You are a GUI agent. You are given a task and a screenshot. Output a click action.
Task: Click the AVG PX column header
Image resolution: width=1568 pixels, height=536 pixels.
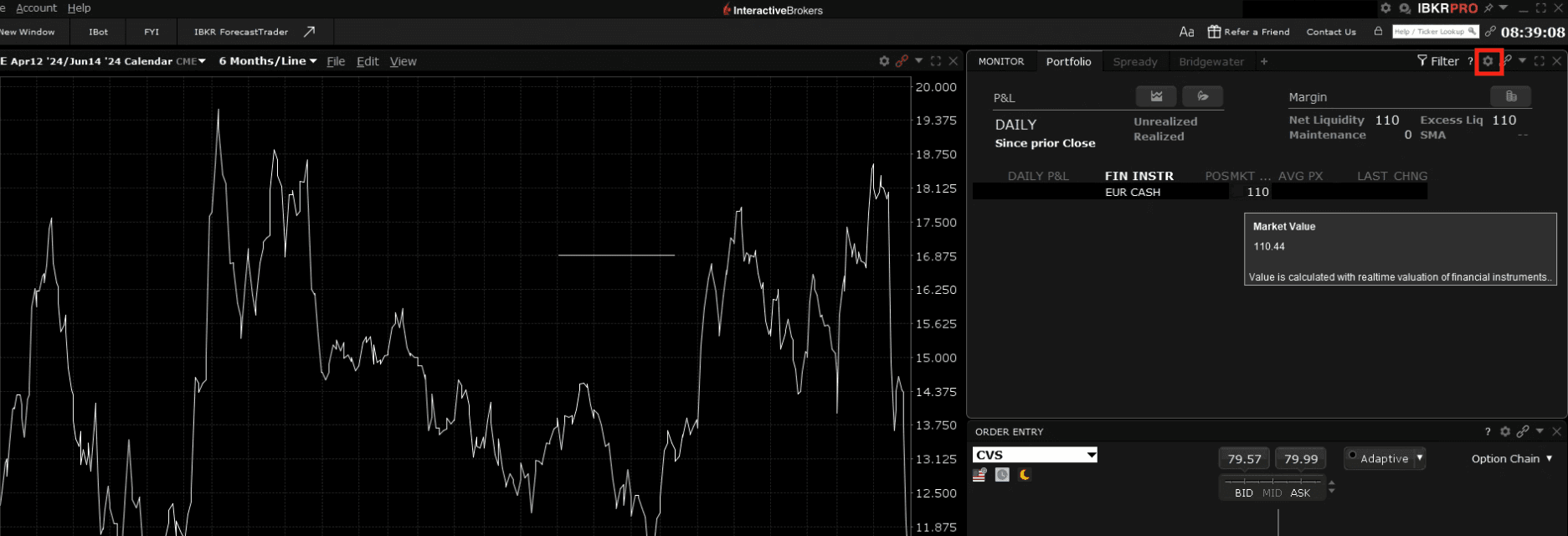click(x=1300, y=176)
